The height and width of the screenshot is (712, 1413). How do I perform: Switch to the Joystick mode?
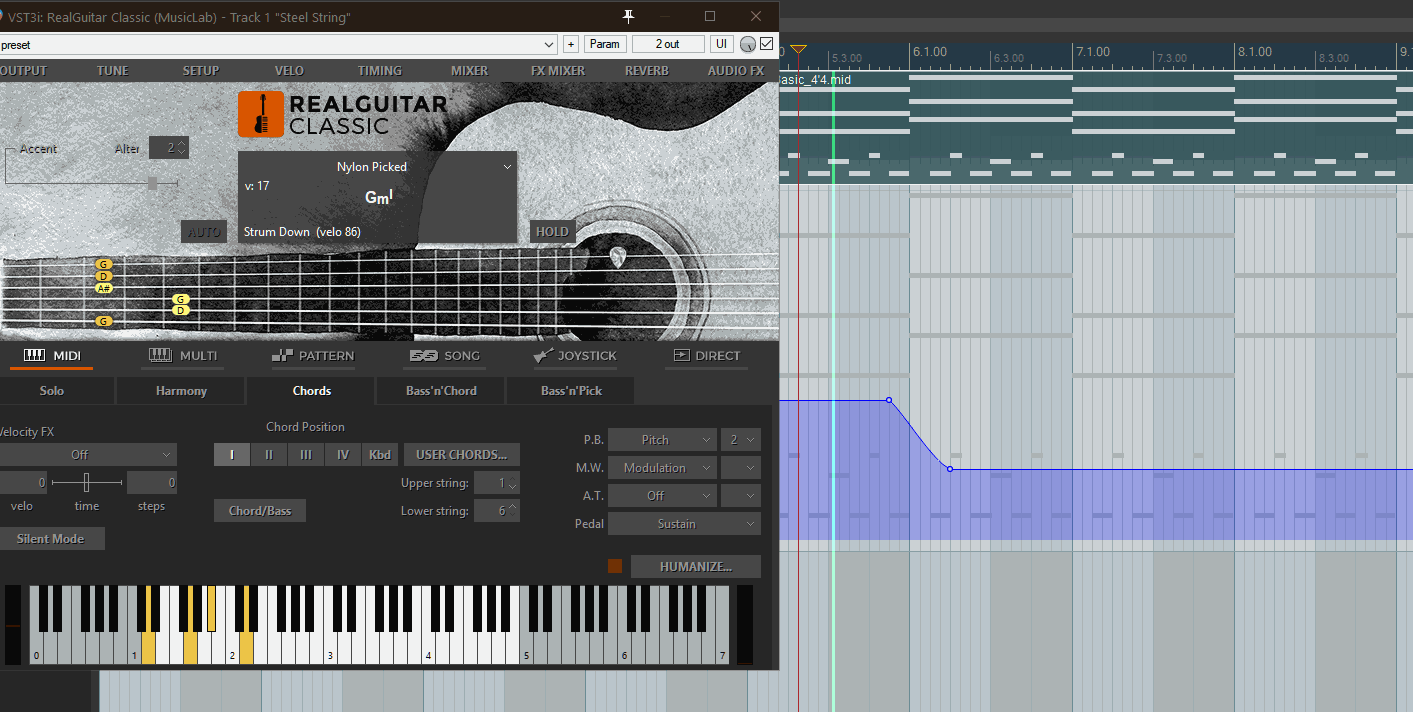575,356
